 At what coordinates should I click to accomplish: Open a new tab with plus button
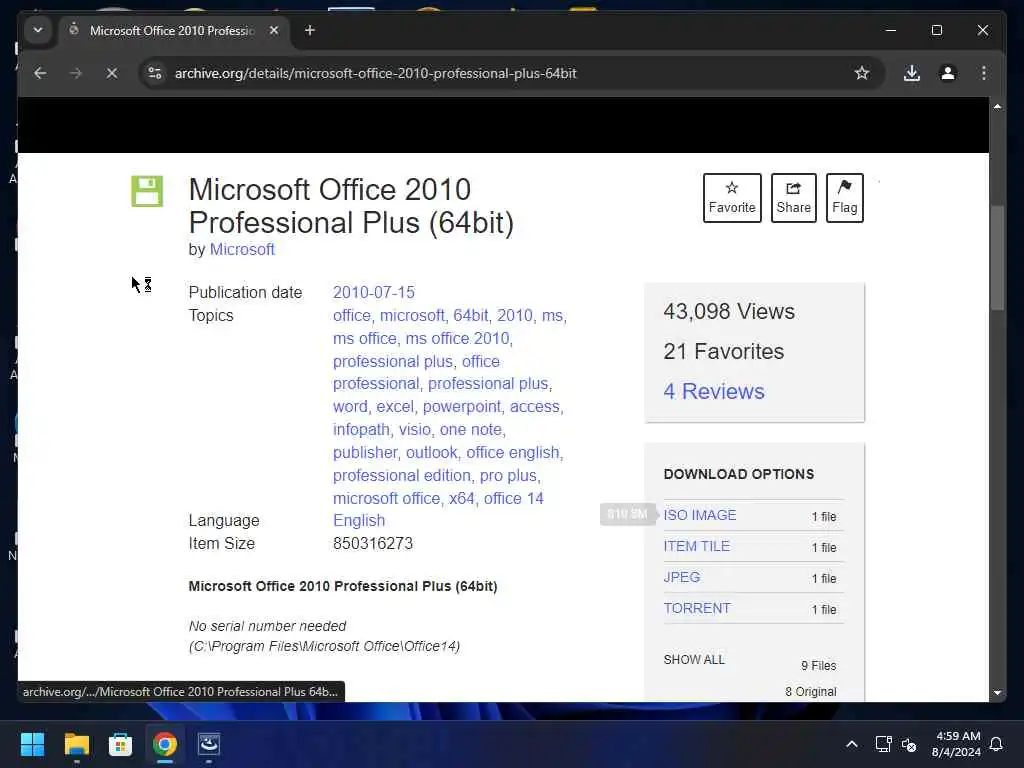(310, 30)
